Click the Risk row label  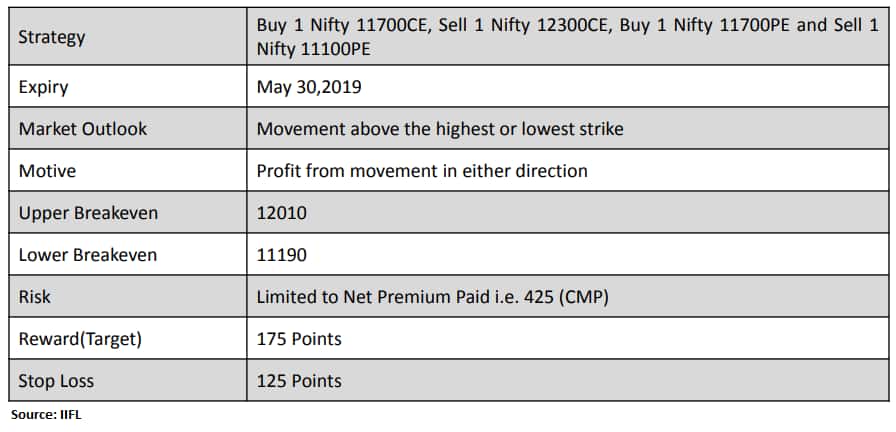point(34,297)
